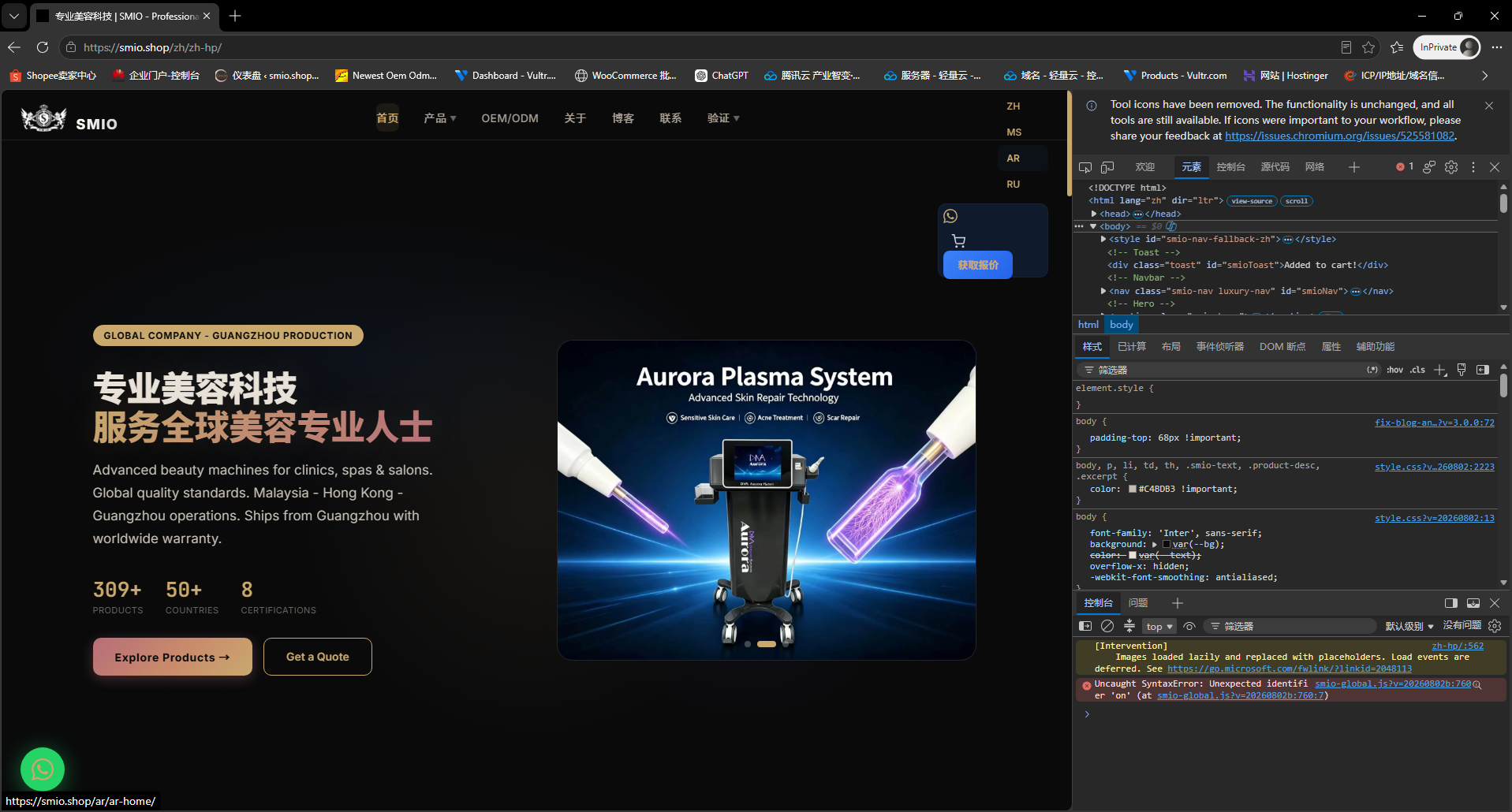The height and width of the screenshot is (812, 1512).
Task: Open the tab actions menu chevron
Action: coord(14,16)
